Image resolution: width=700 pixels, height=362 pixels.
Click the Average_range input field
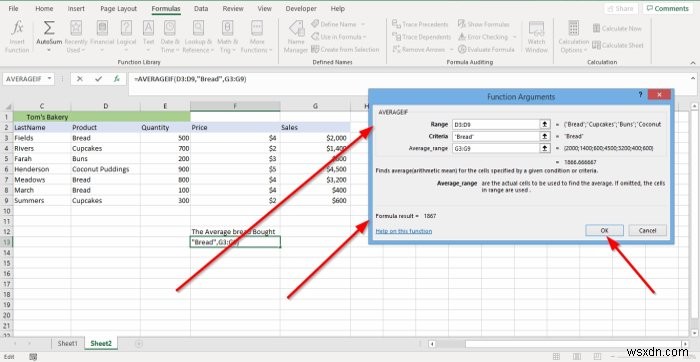(496, 148)
